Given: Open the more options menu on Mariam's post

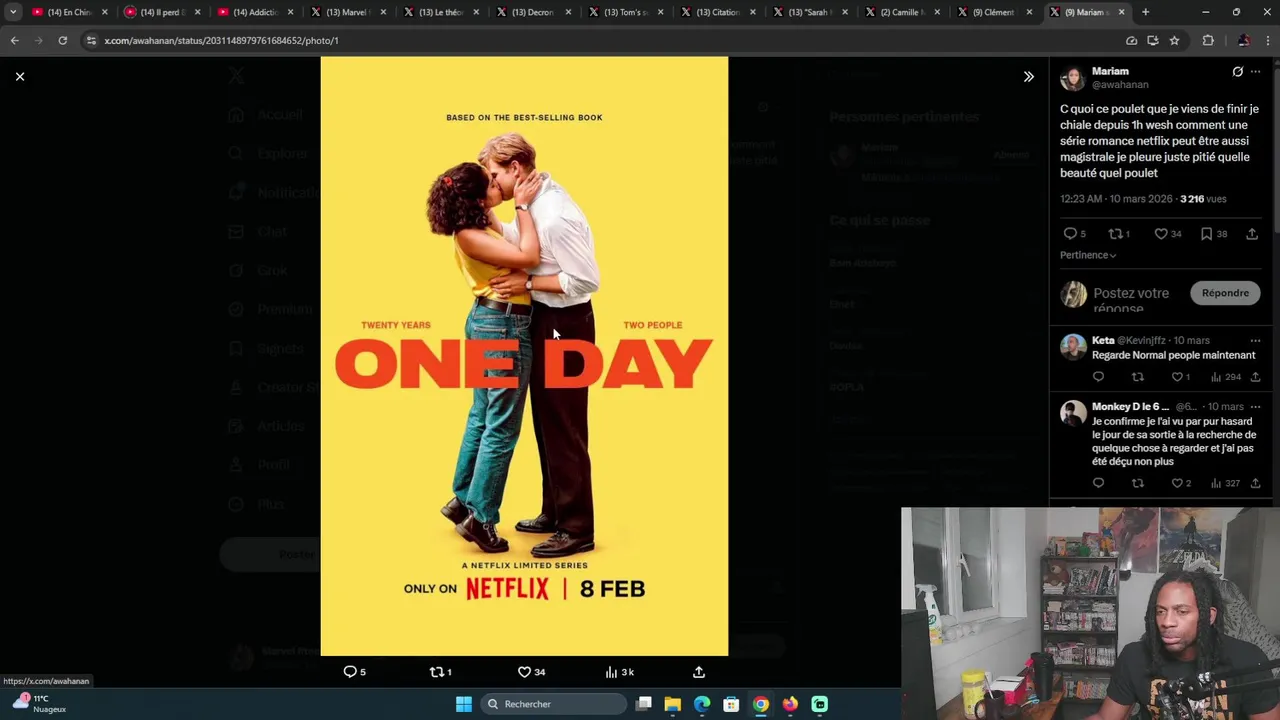Looking at the screenshot, I should [x=1256, y=72].
